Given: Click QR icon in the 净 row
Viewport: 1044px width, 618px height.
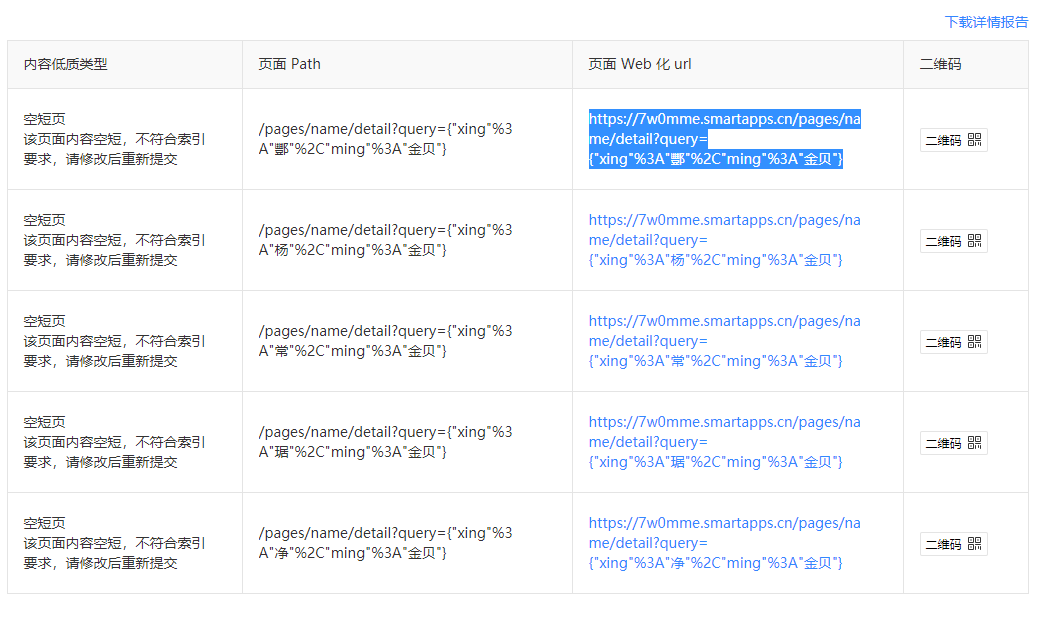Looking at the screenshot, I should [974, 544].
